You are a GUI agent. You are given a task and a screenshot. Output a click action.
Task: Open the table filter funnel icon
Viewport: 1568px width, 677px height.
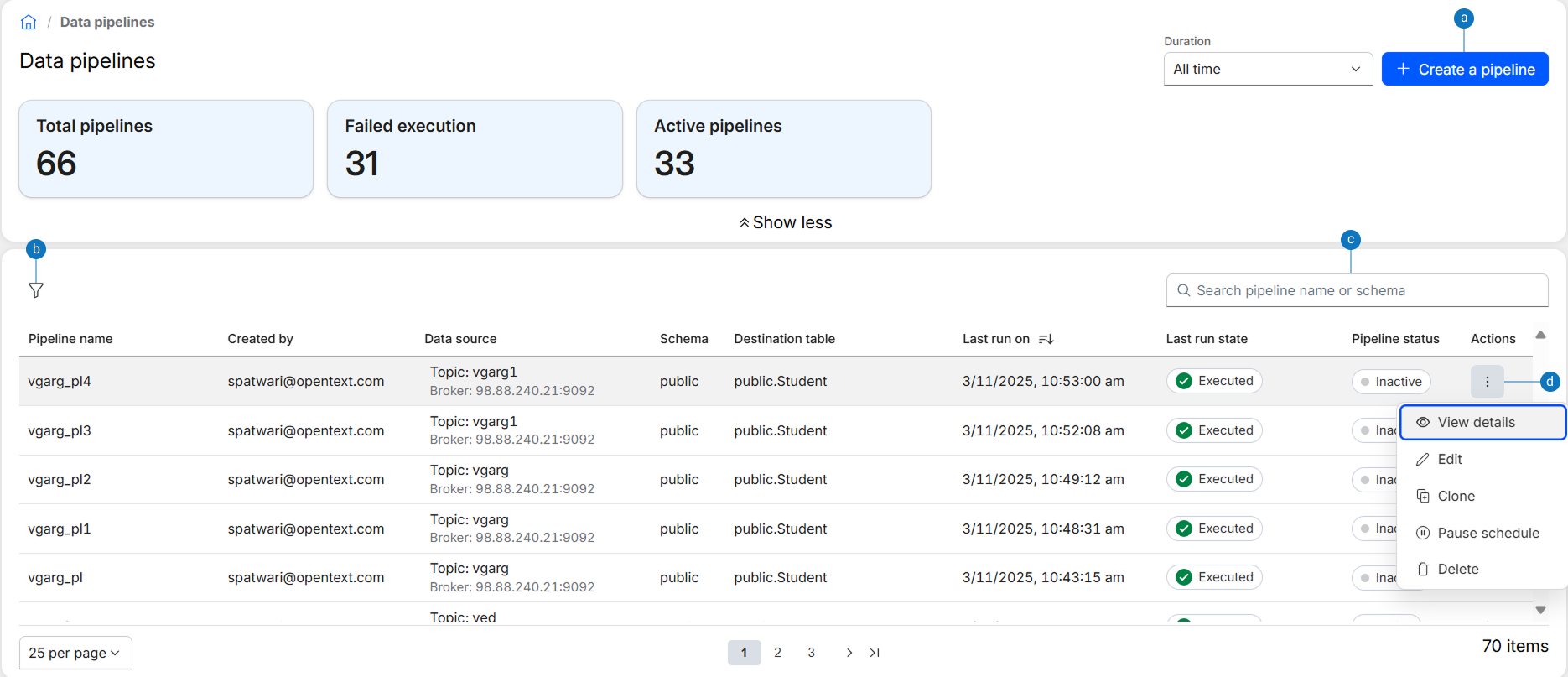pyautogui.click(x=36, y=290)
